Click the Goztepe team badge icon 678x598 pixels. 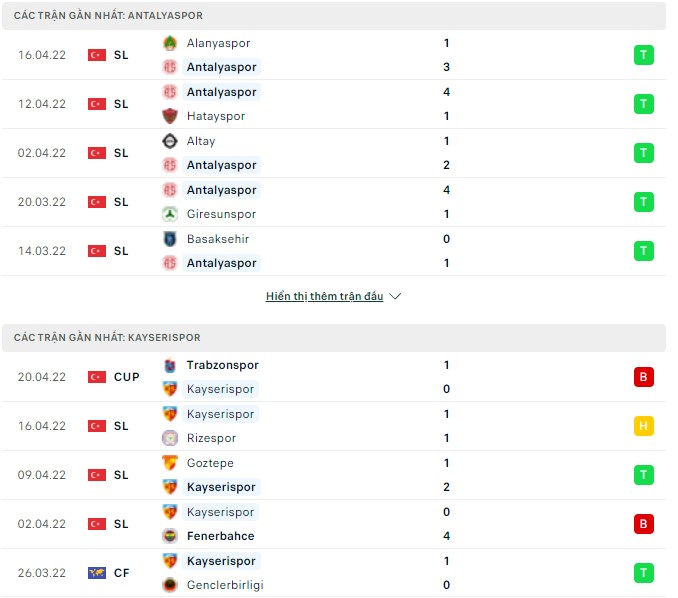(170, 463)
